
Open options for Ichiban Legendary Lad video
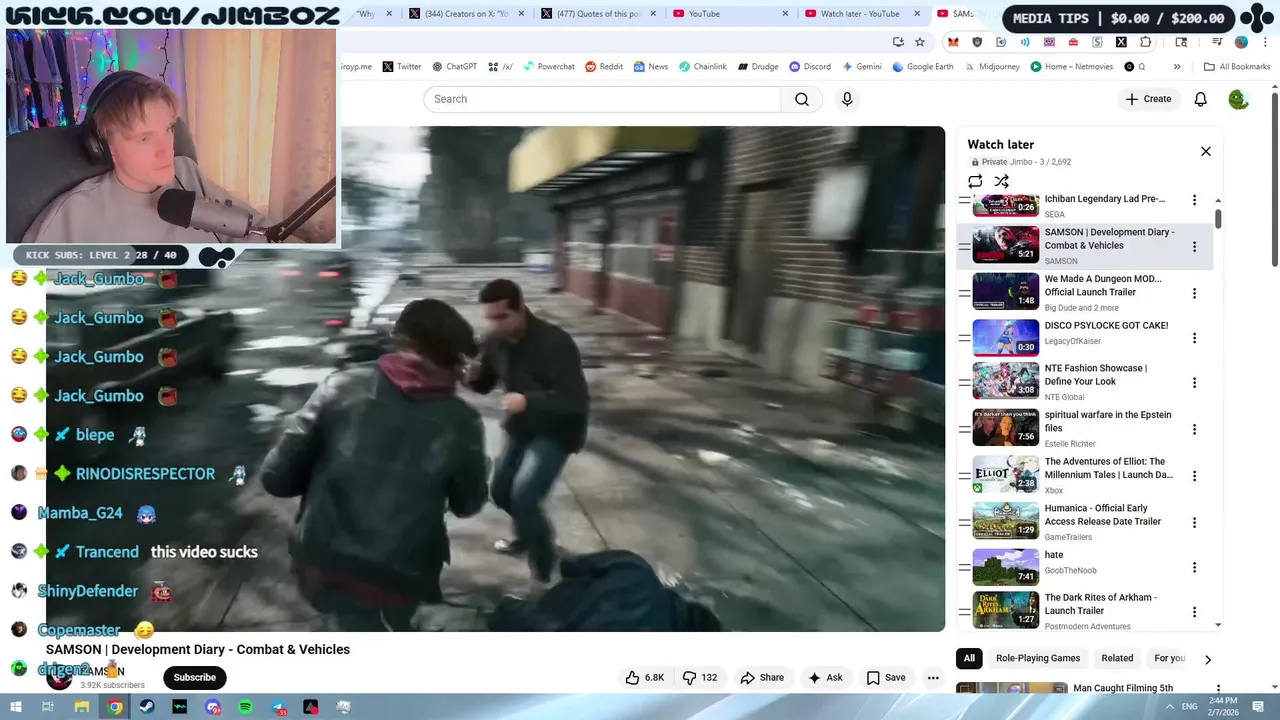point(1194,200)
